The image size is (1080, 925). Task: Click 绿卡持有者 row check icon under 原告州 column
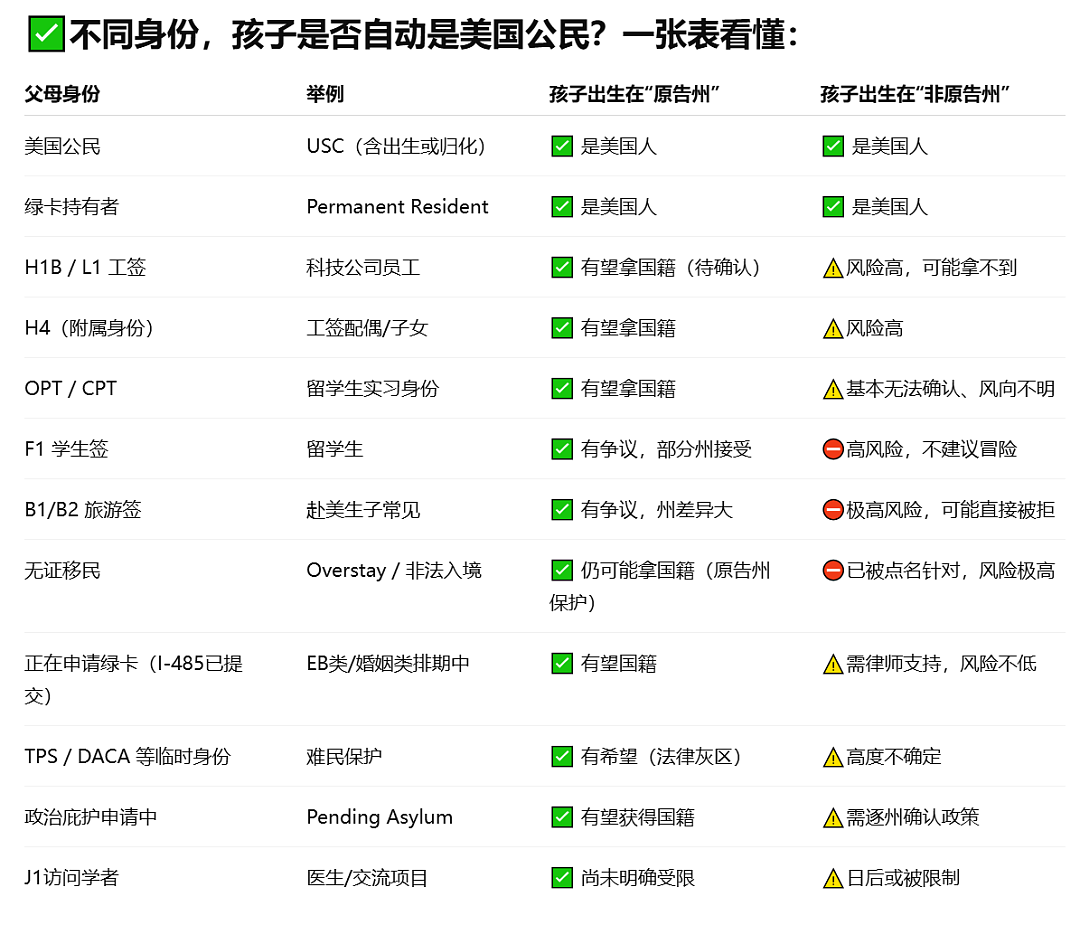coord(562,207)
